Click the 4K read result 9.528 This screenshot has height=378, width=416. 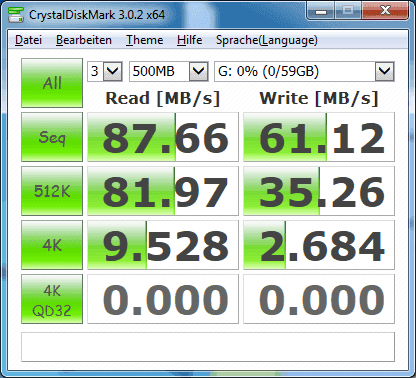[163, 245]
